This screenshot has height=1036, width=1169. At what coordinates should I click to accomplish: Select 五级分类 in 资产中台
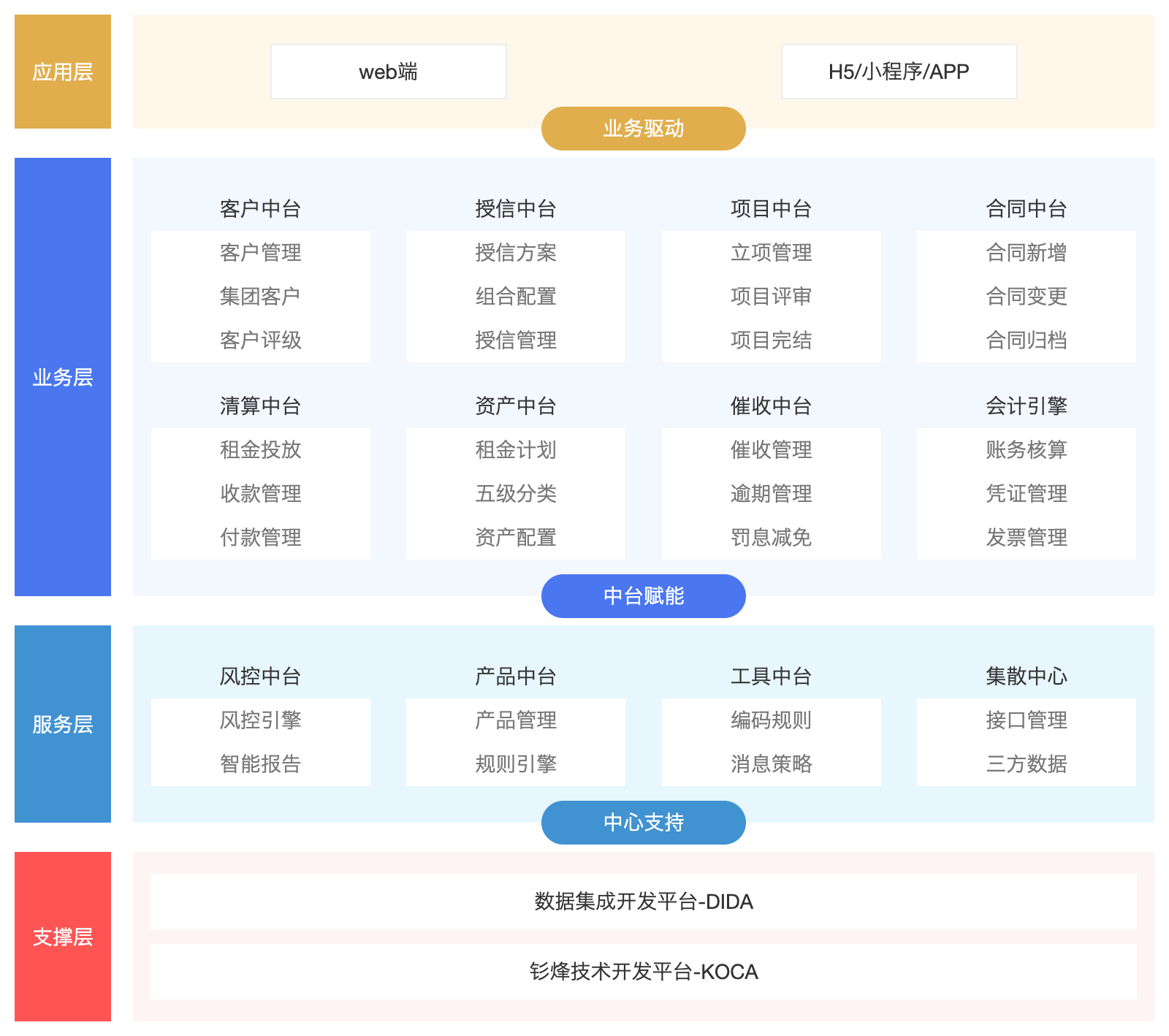pos(515,493)
